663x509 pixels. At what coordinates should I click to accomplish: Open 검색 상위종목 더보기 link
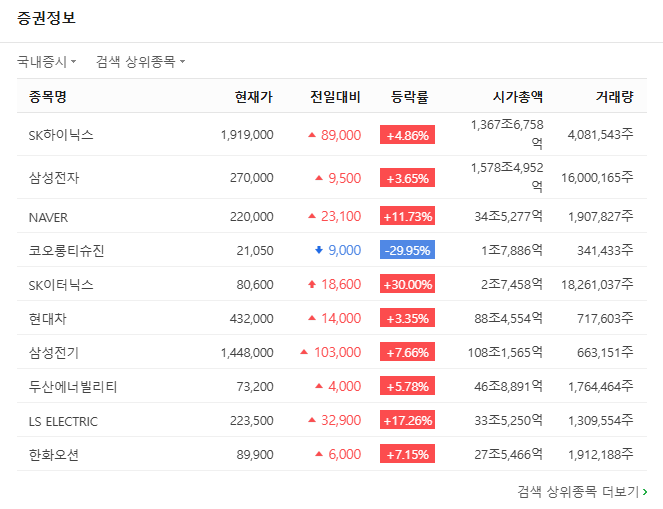(x=582, y=491)
